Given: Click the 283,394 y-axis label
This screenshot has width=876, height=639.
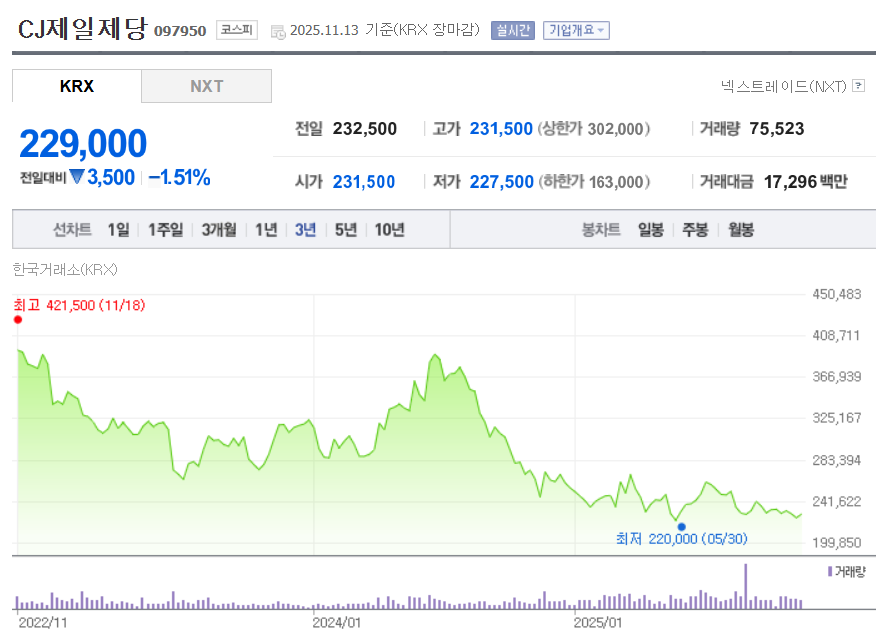Looking at the screenshot, I should (x=837, y=460).
